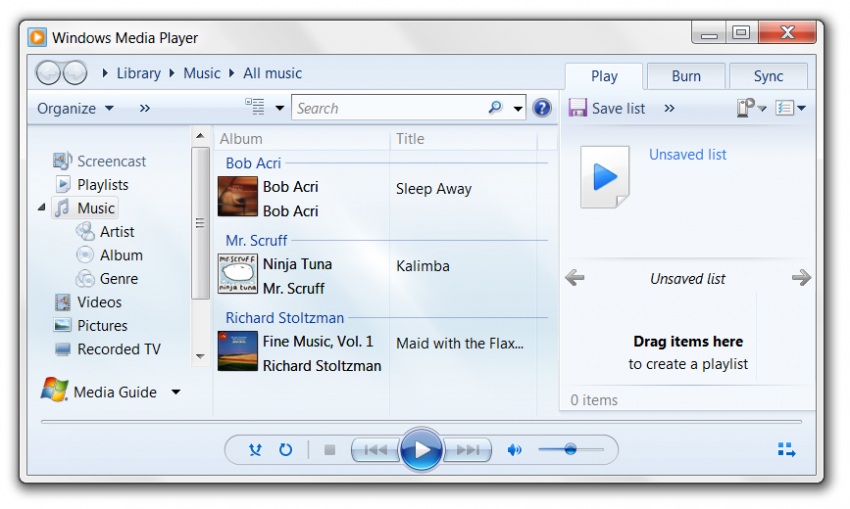The image size is (850, 509).
Task: Click Library in the breadcrumb
Action: pyautogui.click(x=139, y=73)
